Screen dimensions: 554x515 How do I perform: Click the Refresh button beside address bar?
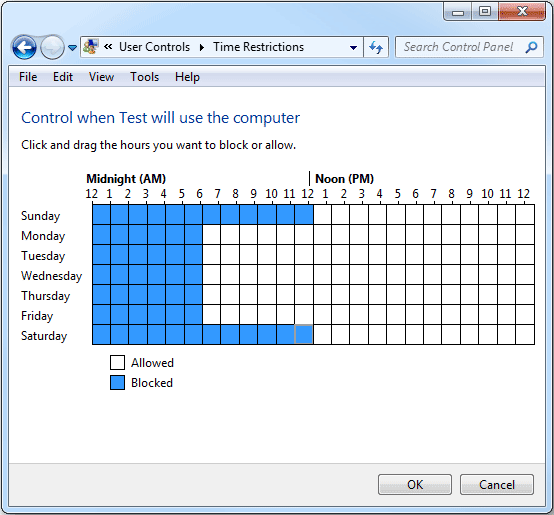point(376,47)
